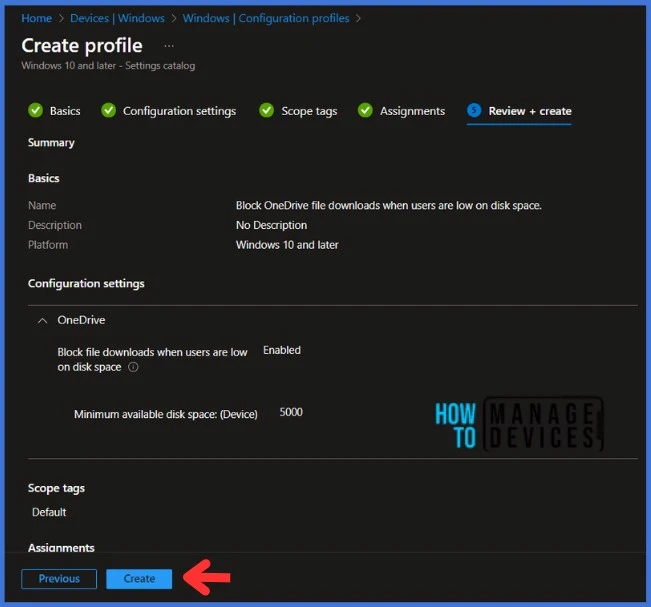Open the ellipsis menu beside Create profile
Screen dimensions: 651x607
[169, 46]
